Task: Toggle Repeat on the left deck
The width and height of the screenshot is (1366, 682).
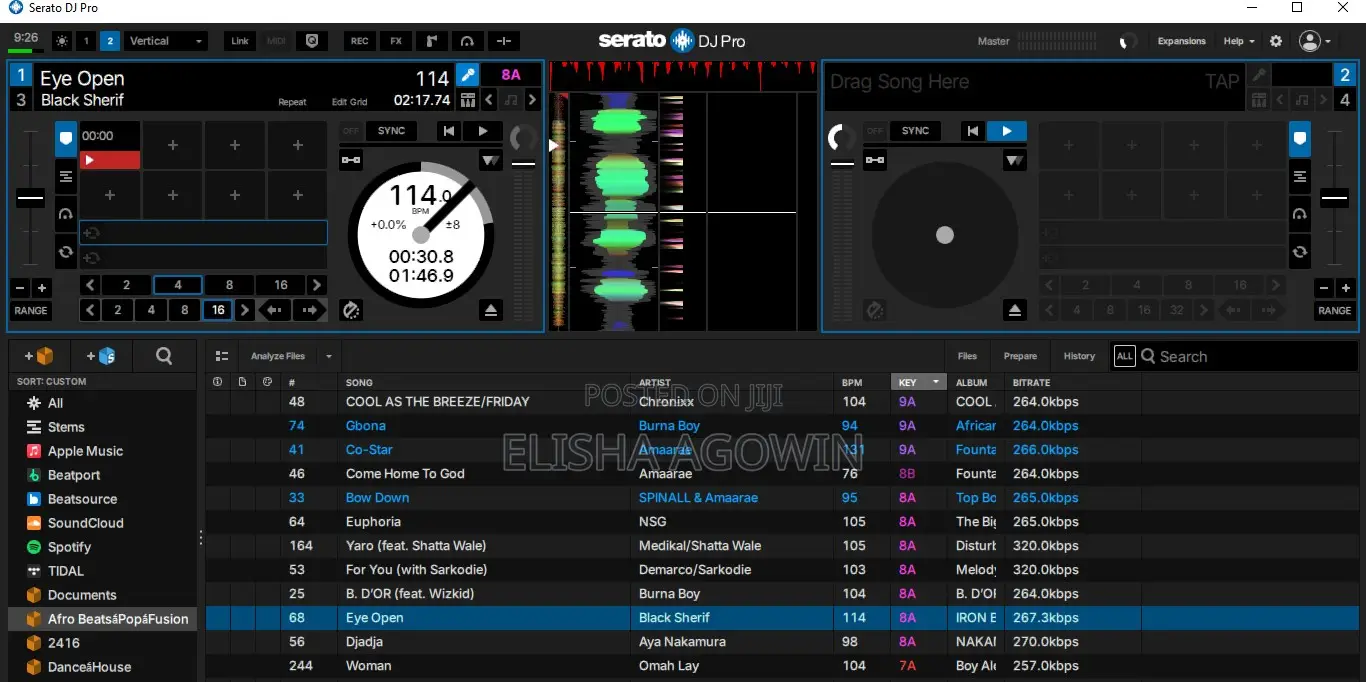Action: click(x=292, y=102)
